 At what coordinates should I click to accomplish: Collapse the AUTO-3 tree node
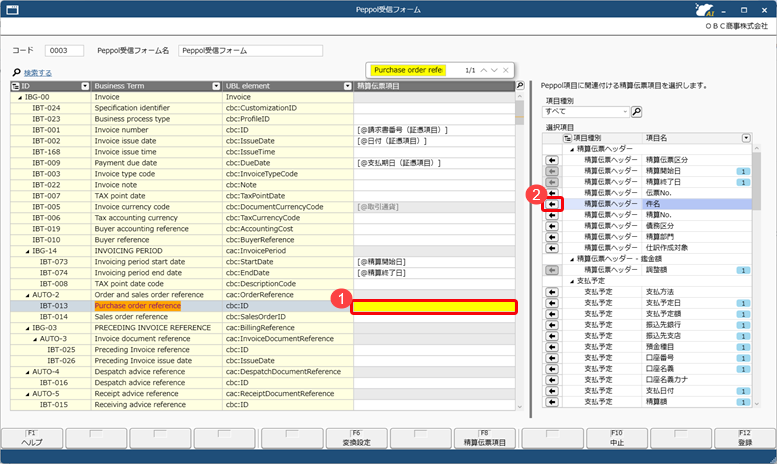(35, 339)
